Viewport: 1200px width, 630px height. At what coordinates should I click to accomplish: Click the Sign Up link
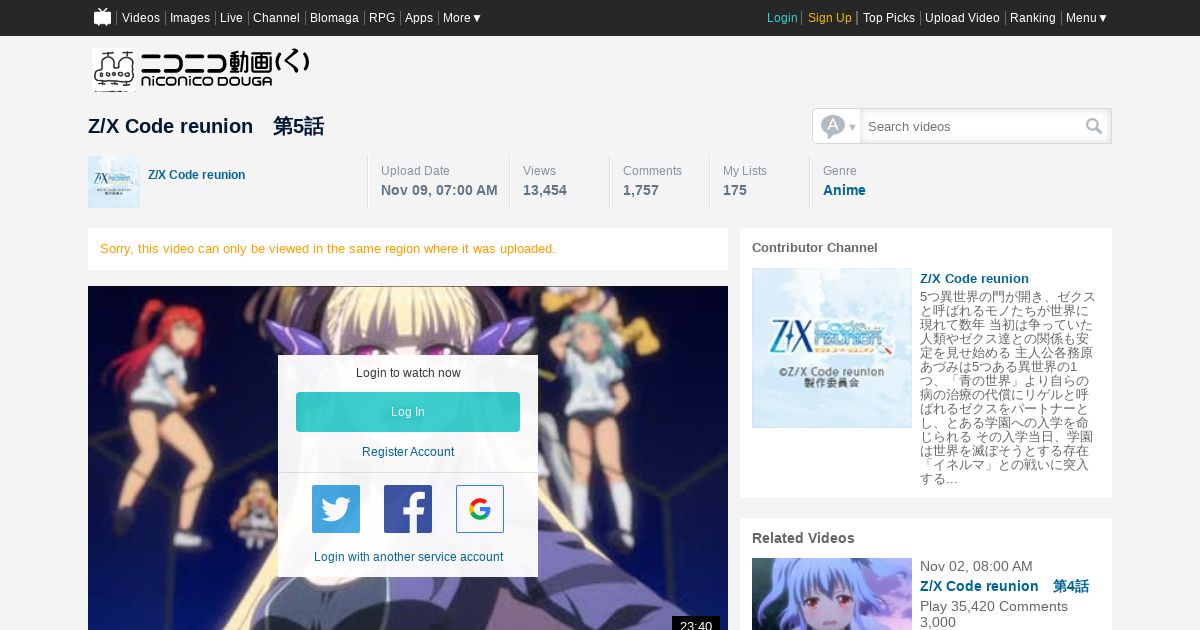830,18
